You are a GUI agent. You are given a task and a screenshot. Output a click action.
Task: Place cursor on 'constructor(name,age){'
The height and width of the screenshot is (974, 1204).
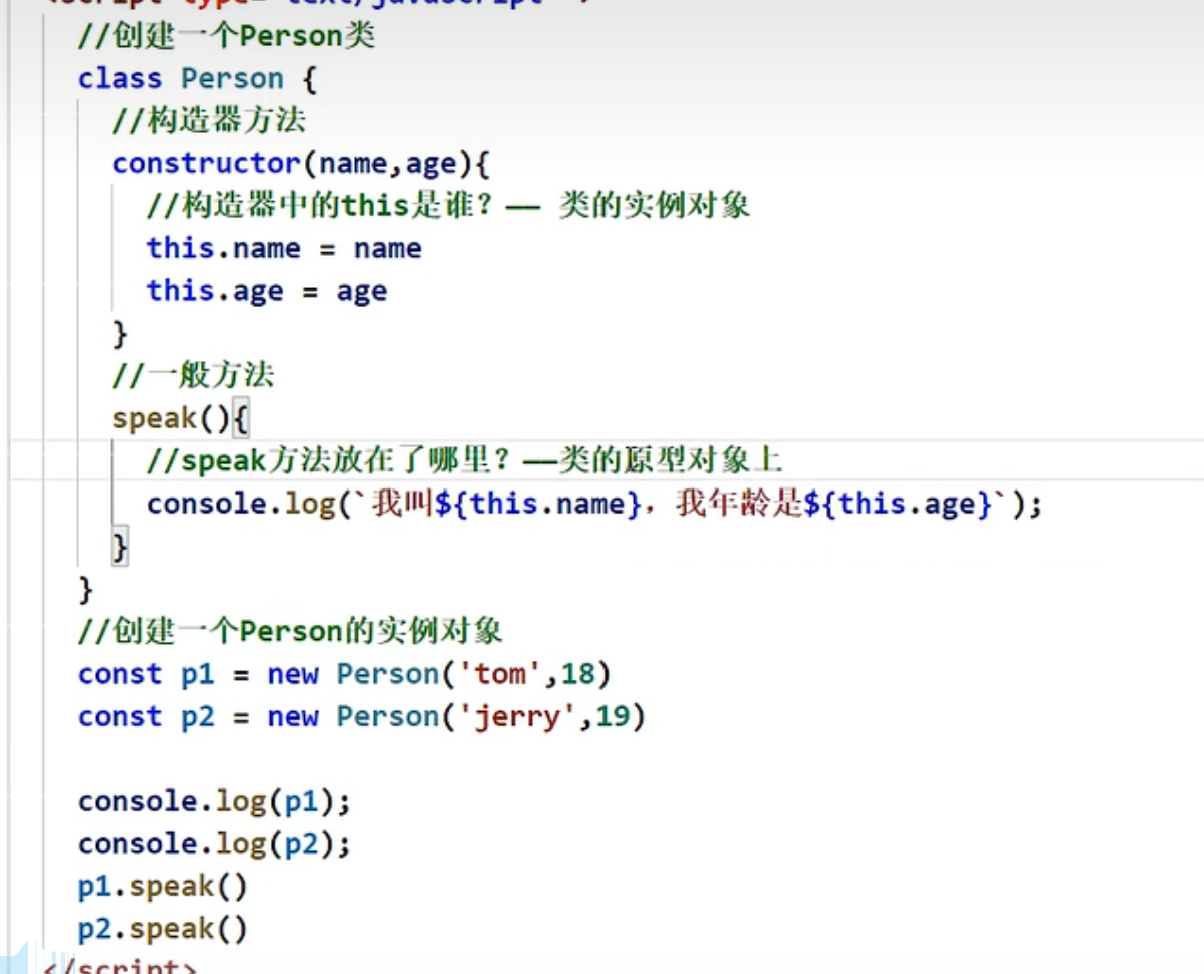click(301, 164)
